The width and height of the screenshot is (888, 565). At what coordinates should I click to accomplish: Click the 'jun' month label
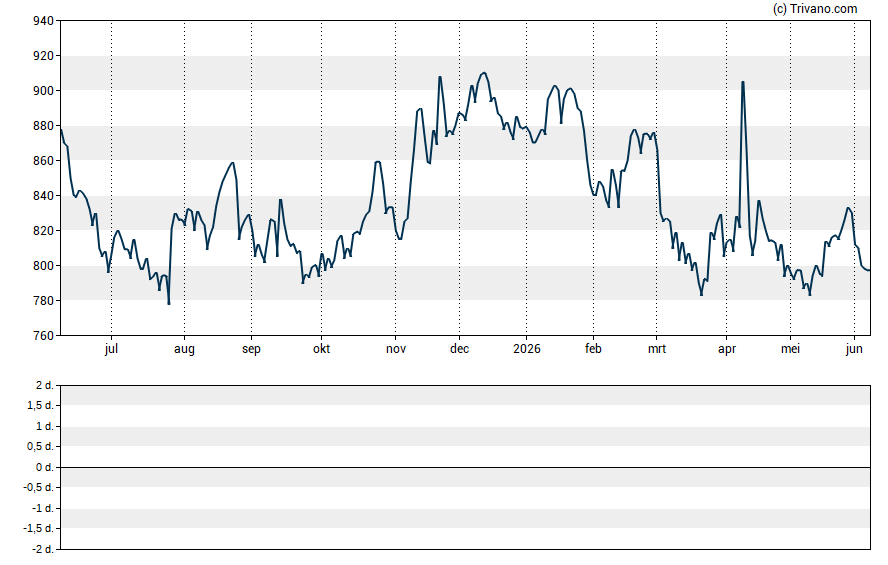[x=854, y=349]
